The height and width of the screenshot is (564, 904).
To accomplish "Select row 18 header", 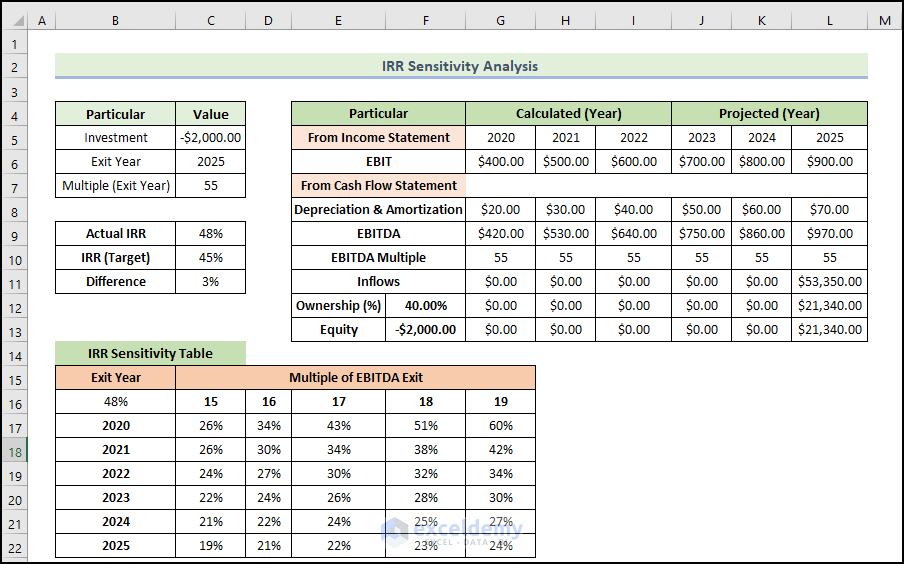I will click(x=14, y=452).
